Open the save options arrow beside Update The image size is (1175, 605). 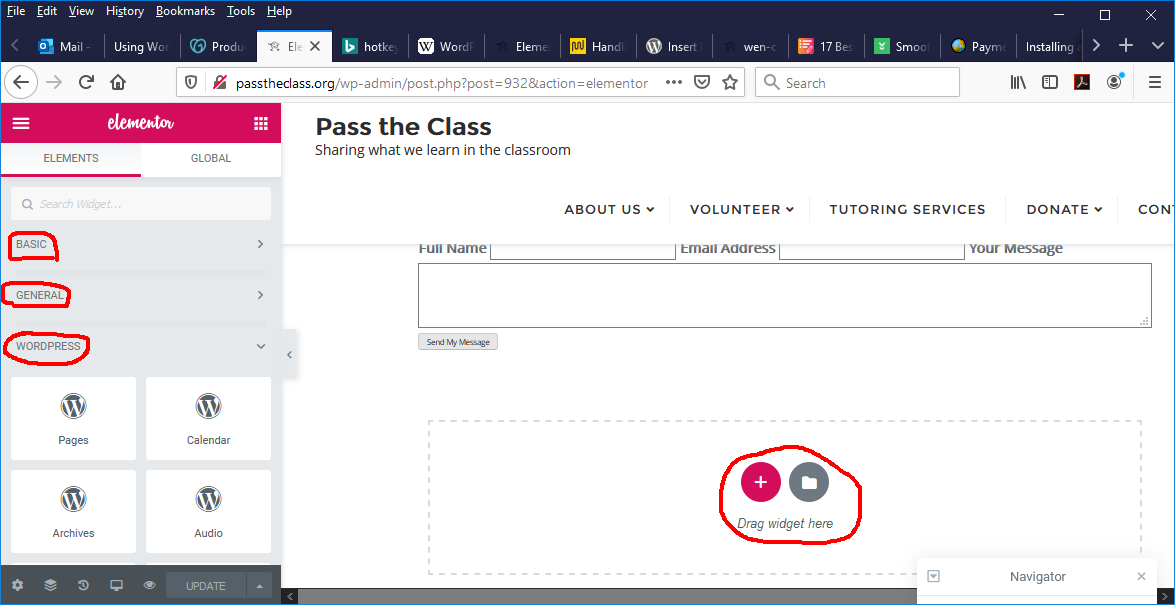point(259,586)
